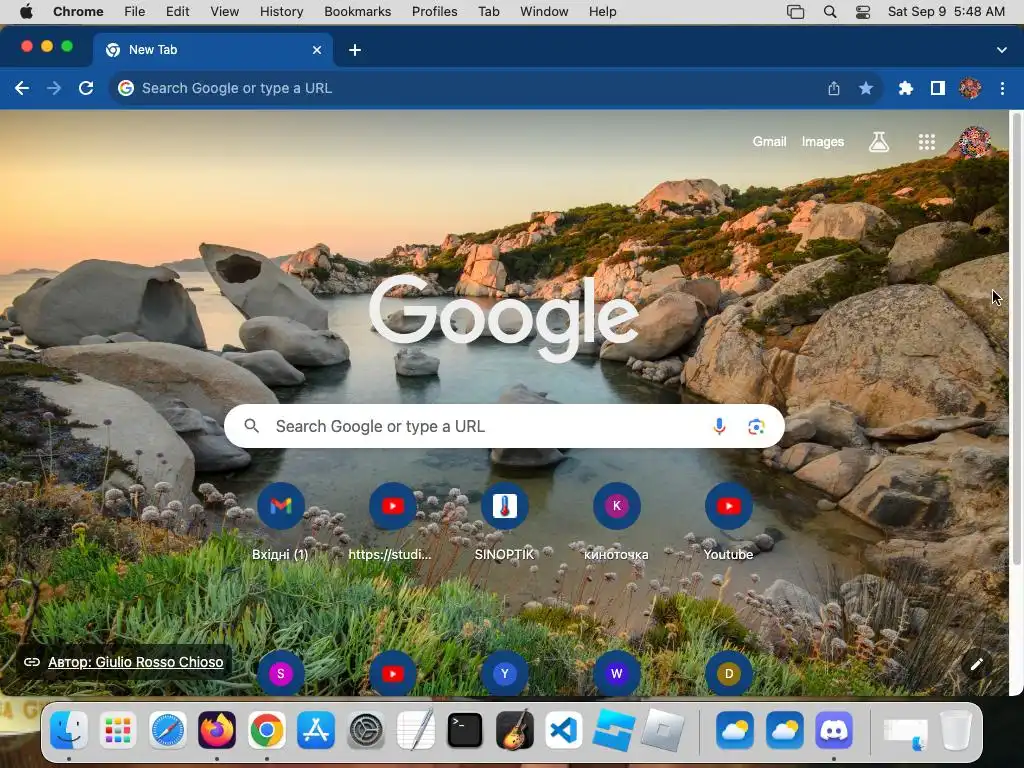Screen dimensions: 1024x768
Task: Open the shortcut with letter Y
Action: pyautogui.click(x=504, y=673)
